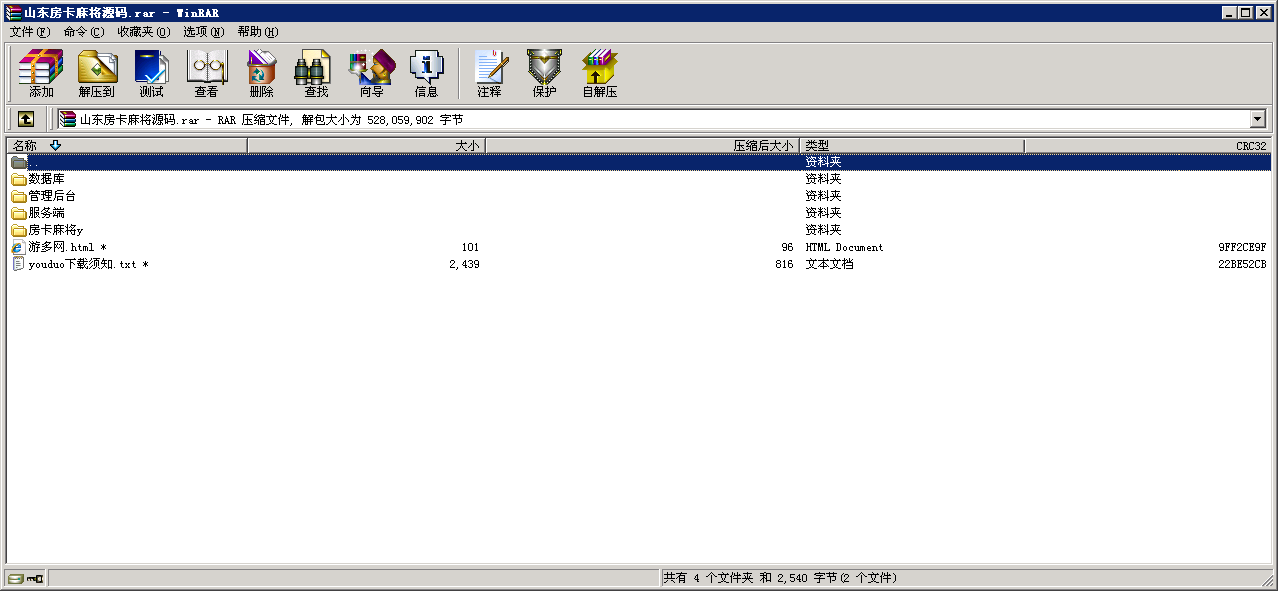Image resolution: width=1278 pixels, height=591 pixels.
Task: Click the 注释 (Comment) toolbar icon
Action: click(489, 73)
